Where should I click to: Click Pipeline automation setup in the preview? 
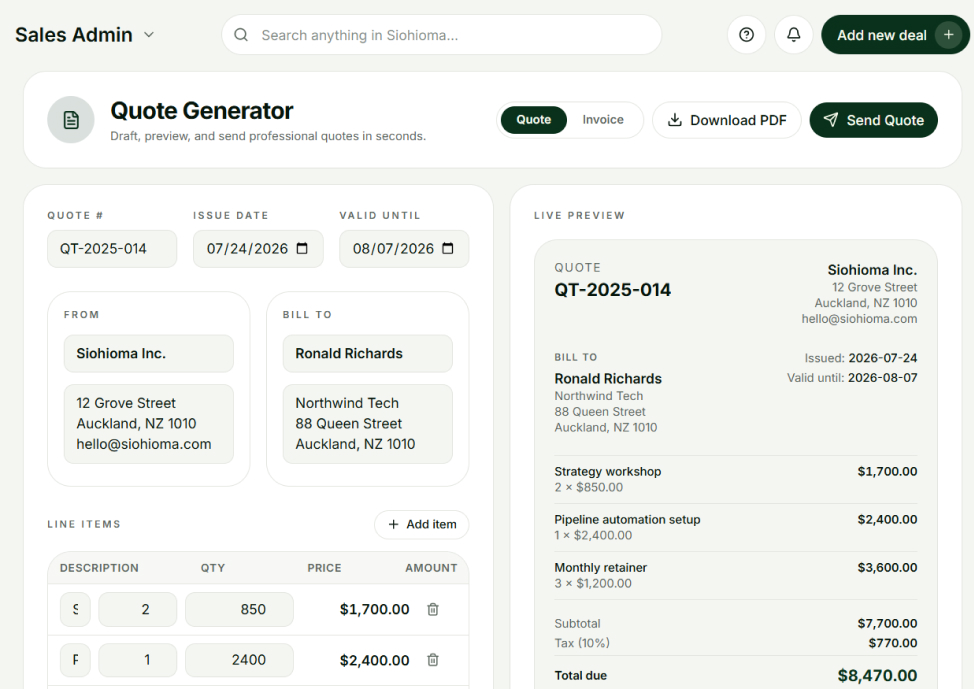(x=627, y=519)
